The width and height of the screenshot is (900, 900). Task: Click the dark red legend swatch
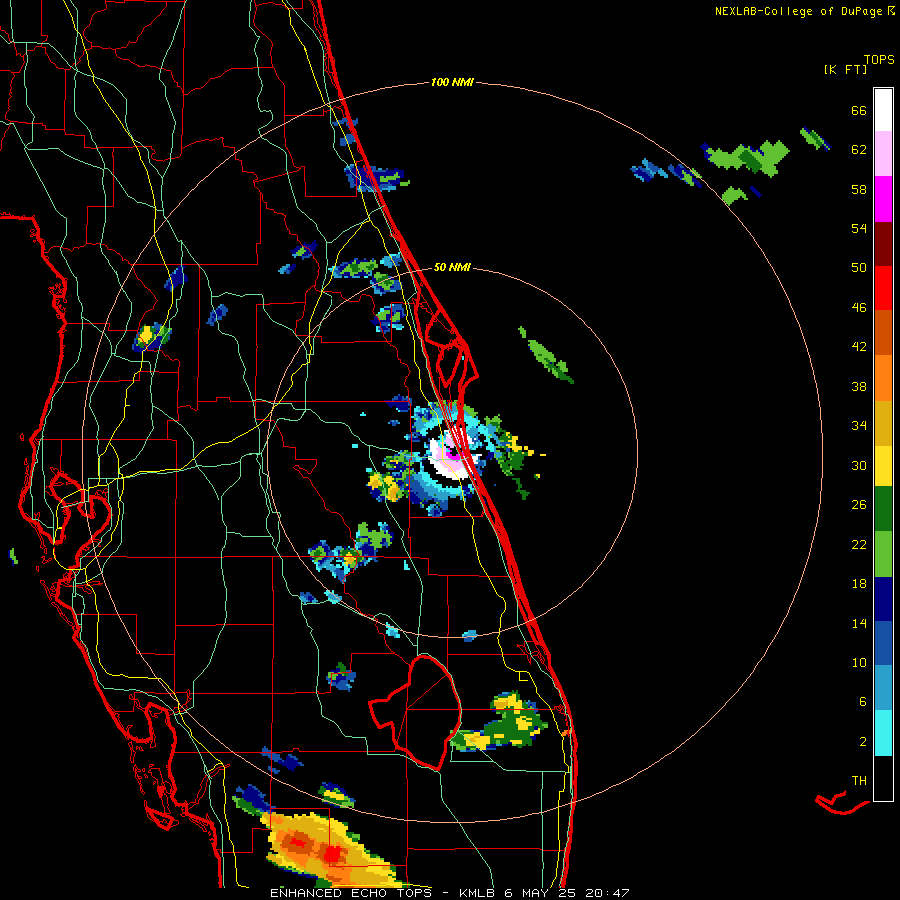[x=883, y=243]
